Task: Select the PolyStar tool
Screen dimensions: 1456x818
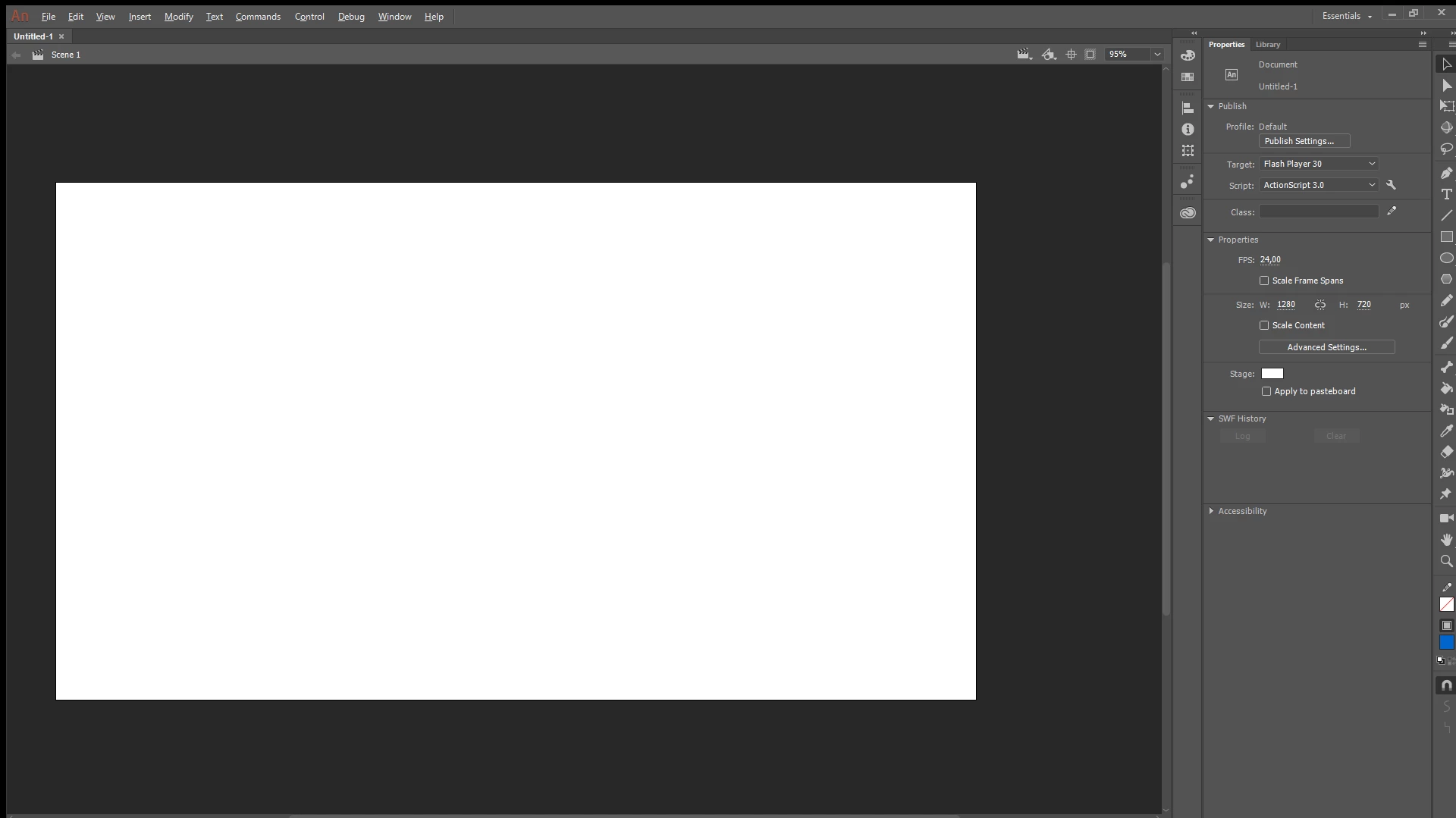Action: tap(1446, 280)
